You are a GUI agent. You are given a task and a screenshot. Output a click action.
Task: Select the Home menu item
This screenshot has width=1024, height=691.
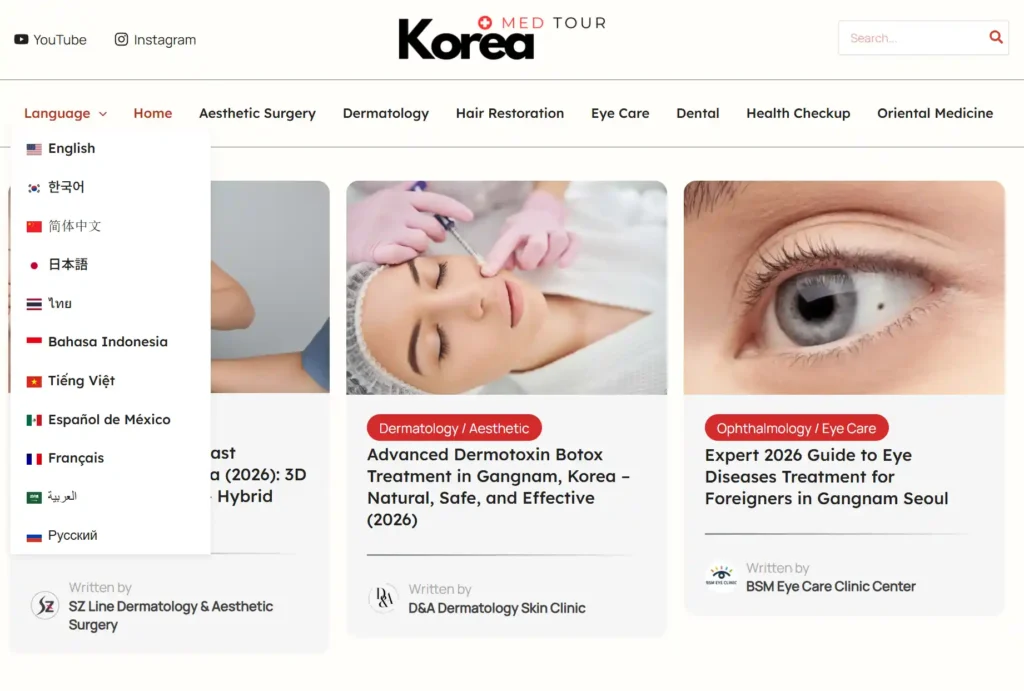point(152,113)
